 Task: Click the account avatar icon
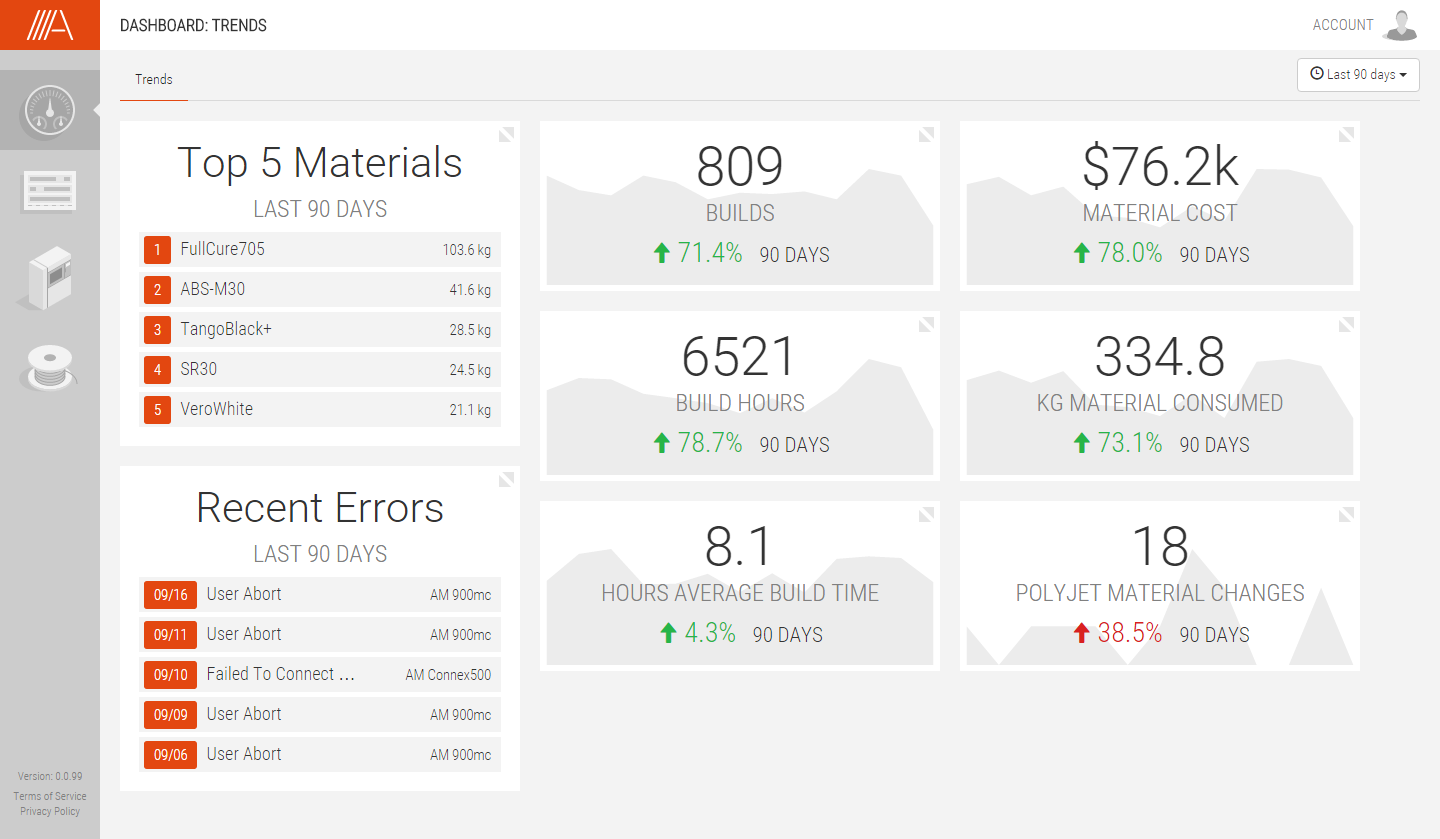tap(1400, 25)
